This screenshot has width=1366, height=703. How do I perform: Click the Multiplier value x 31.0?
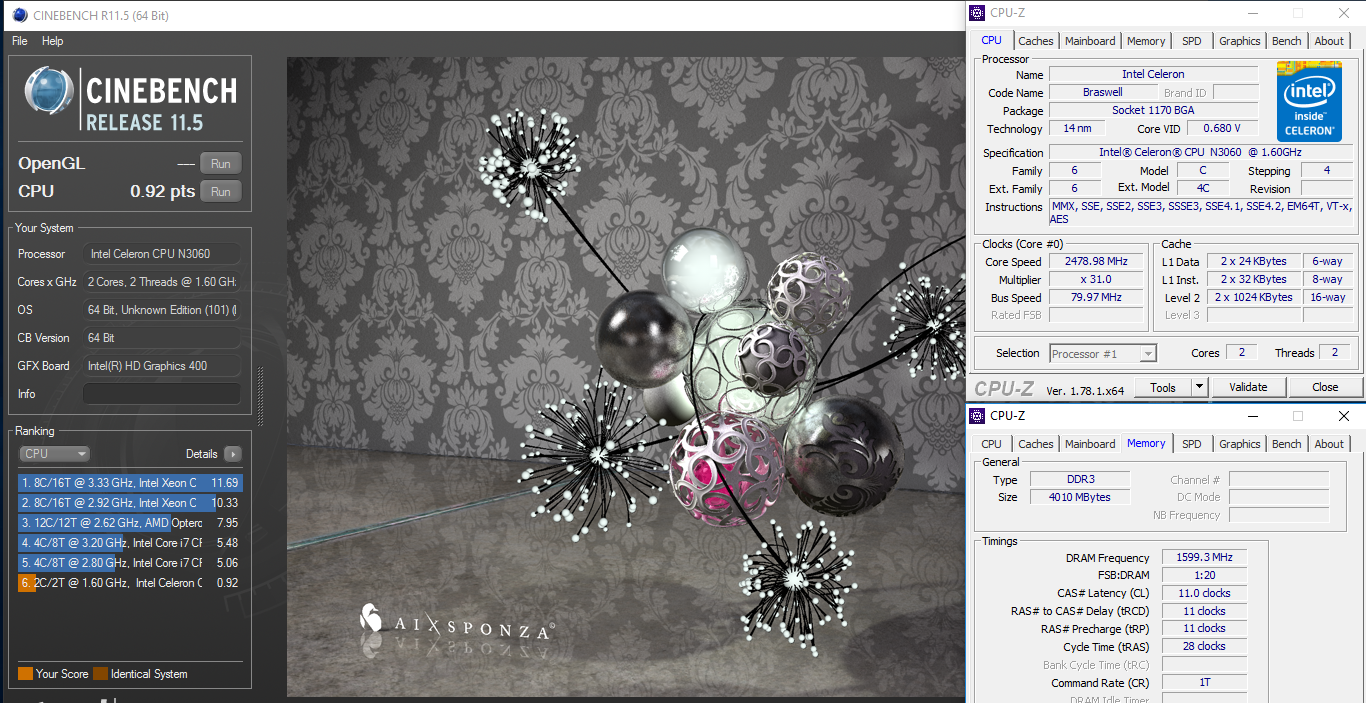(x=1096, y=280)
